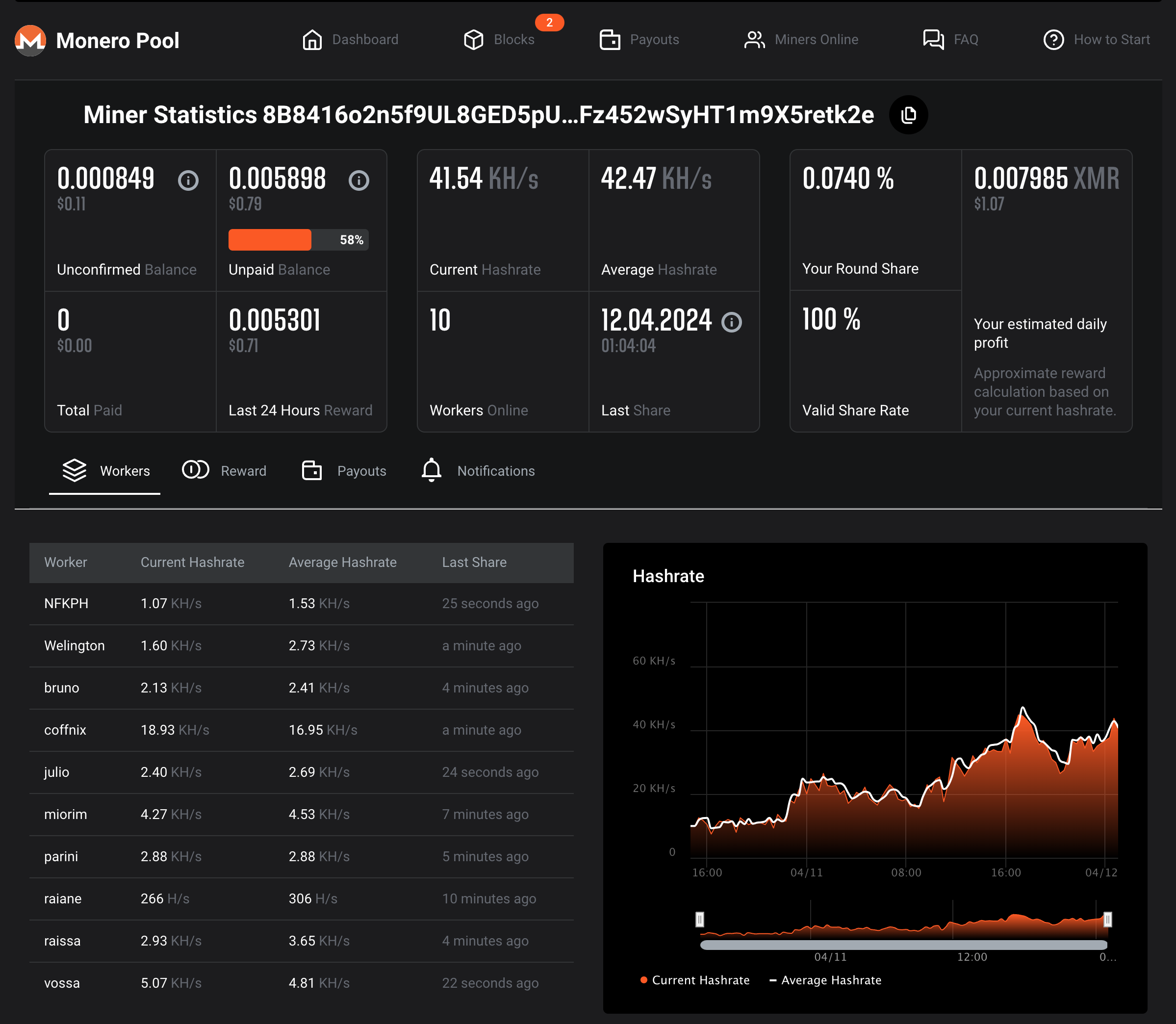Image resolution: width=1176 pixels, height=1024 pixels.
Task: Click the Unpaid Balance info icon
Action: [359, 180]
